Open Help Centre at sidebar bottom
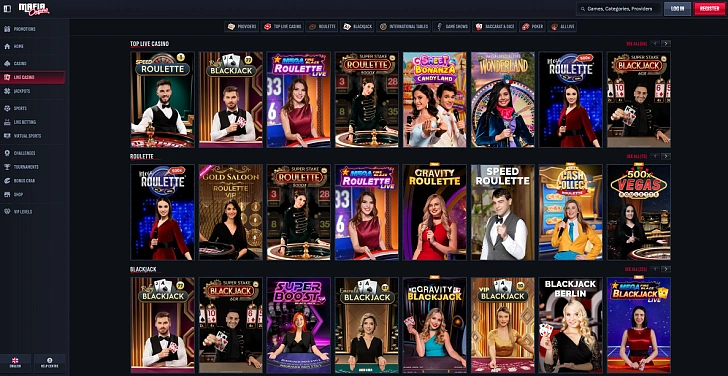The width and height of the screenshot is (728, 376). tap(50, 363)
